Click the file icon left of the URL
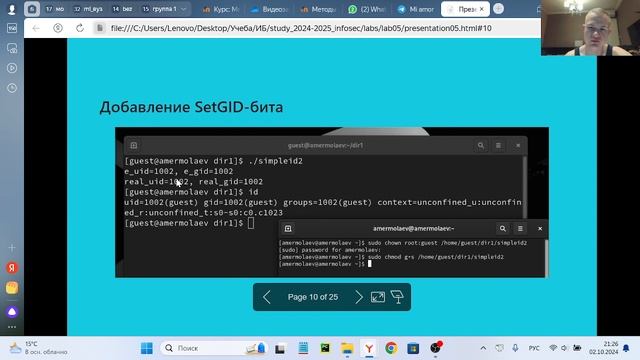Viewport: 640px width, 360px height. tap(99, 28)
